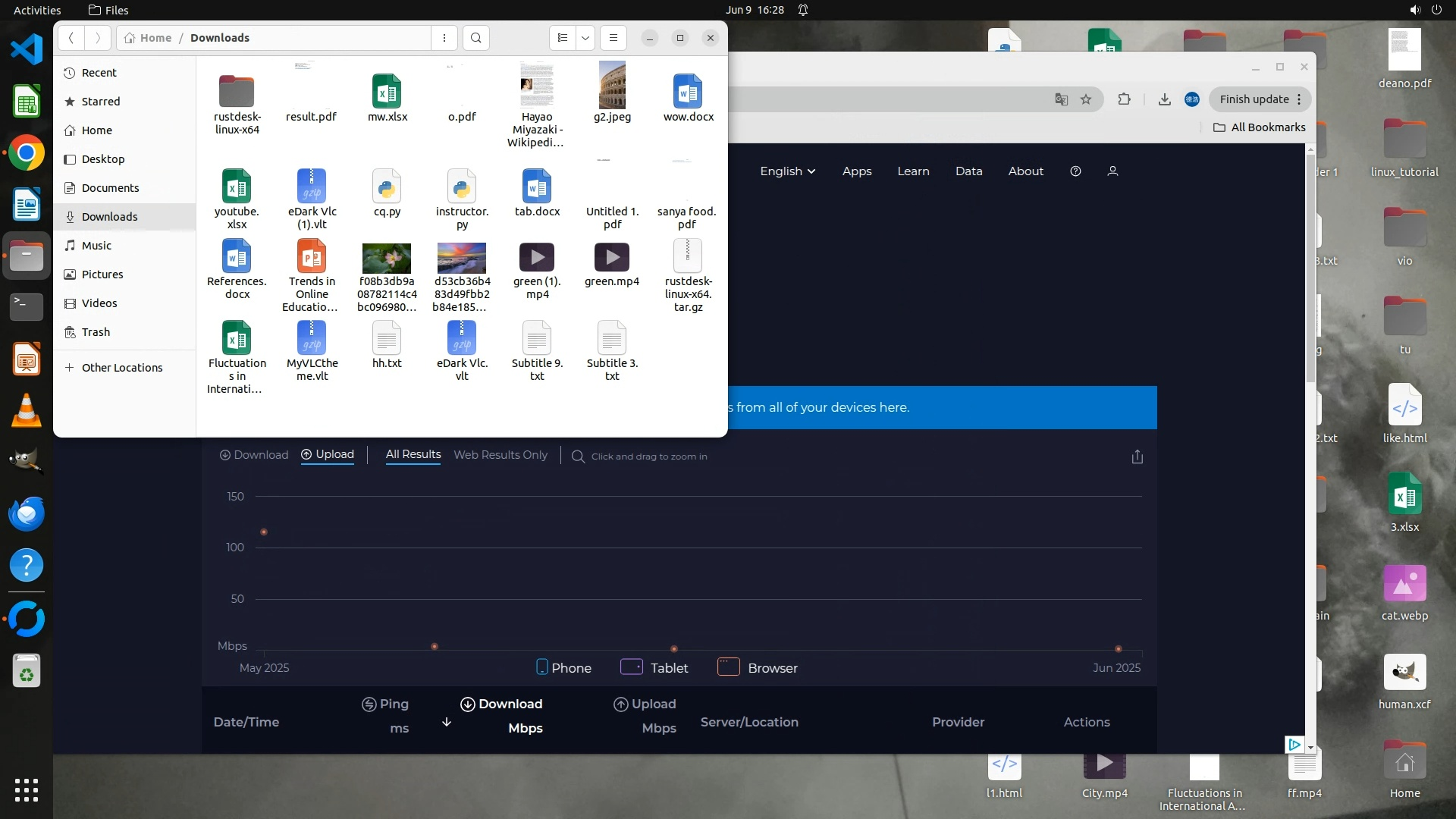The width and height of the screenshot is (1456, 819).
Task: Click the search icon in Files toolbar
Action: click(475, 38)
